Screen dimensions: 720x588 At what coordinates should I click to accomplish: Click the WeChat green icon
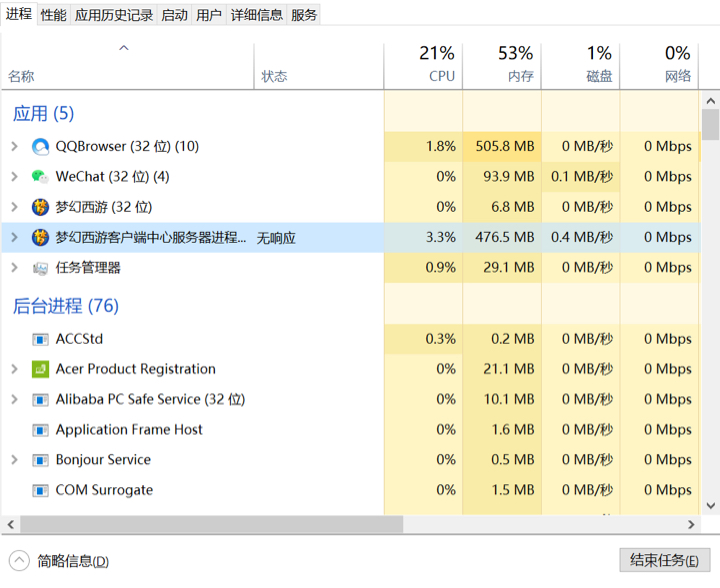tap(40, 177)
